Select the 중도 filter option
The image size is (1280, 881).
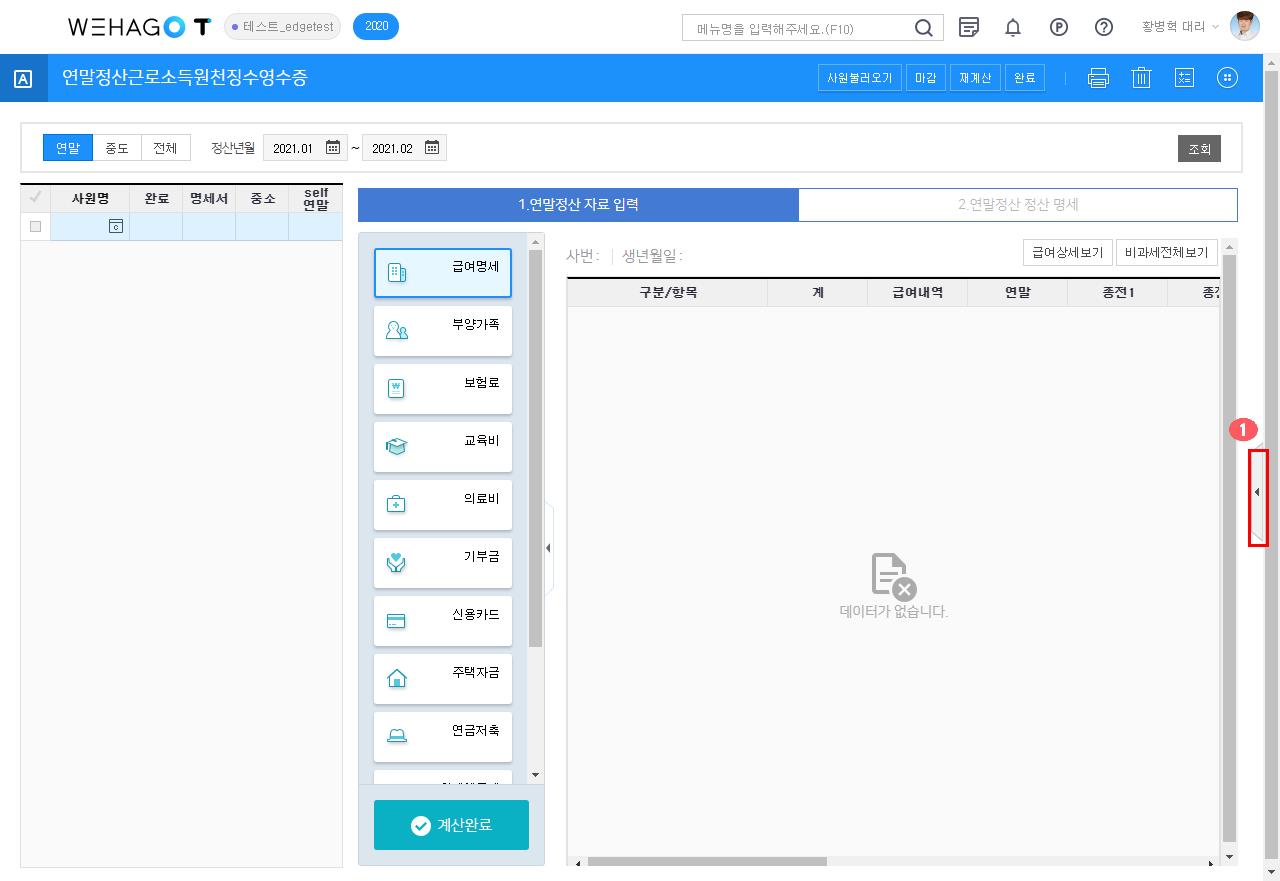117,148
